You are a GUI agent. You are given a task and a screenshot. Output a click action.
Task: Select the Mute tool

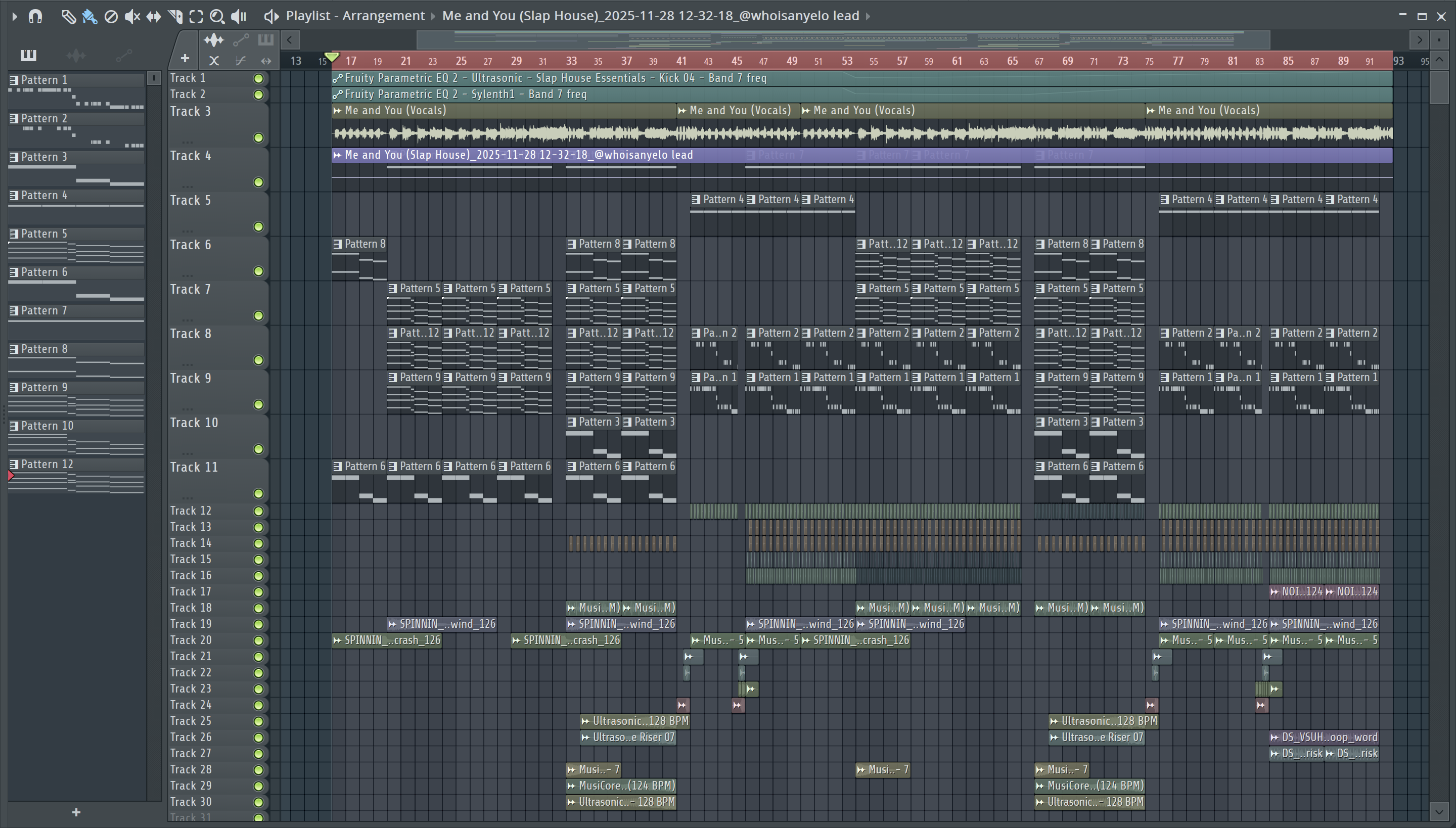pyautogui.click(x=132, y=17)
